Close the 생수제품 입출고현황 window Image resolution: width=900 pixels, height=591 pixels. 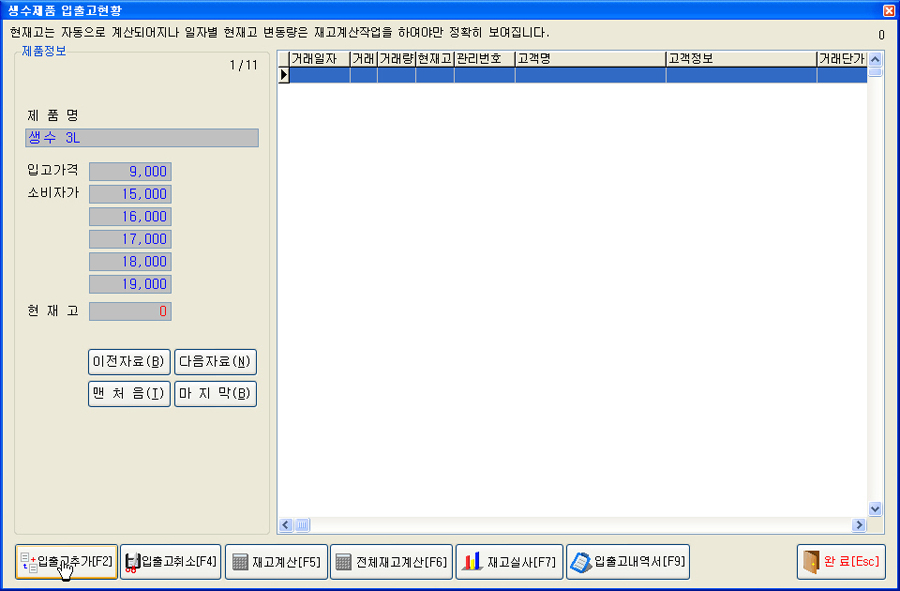[889, 10]
